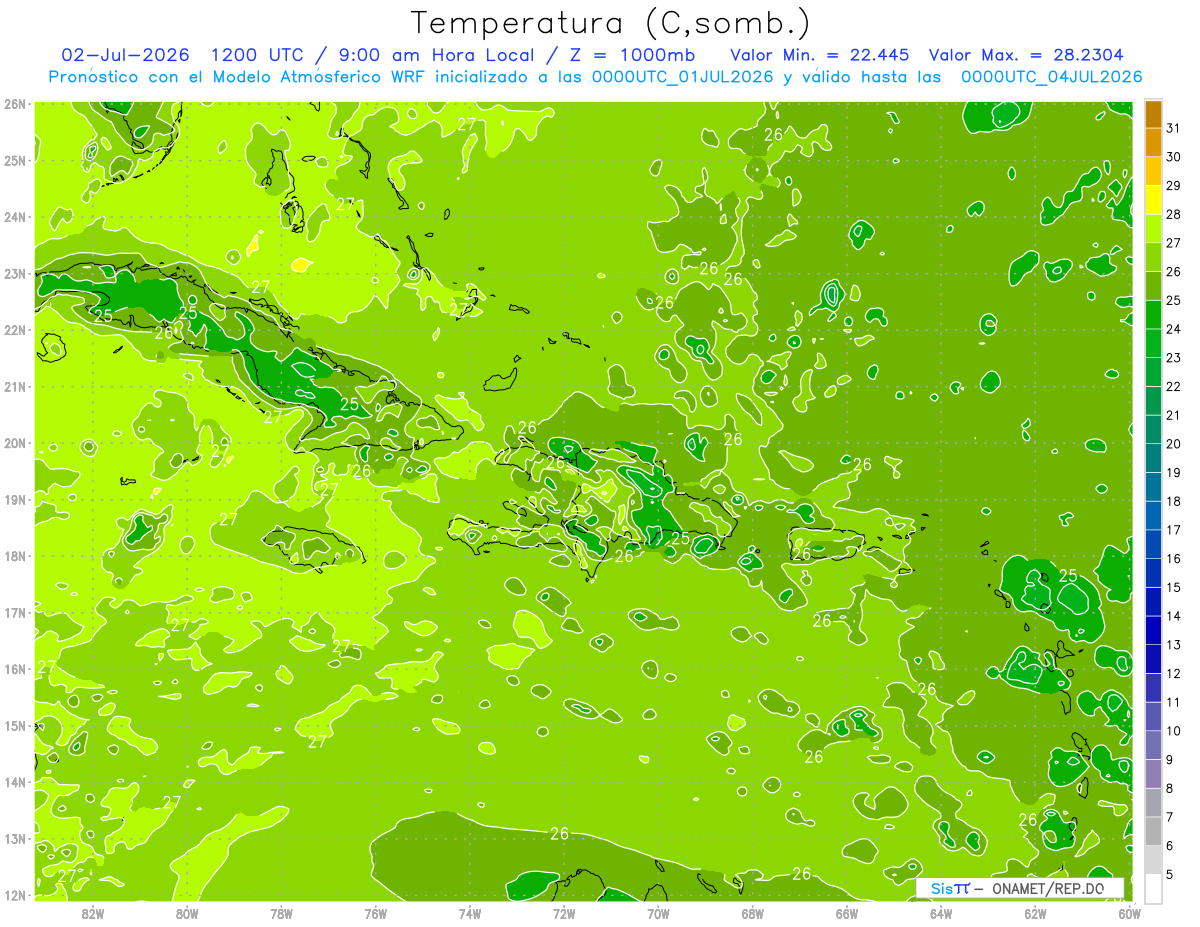1200x927 pixels.
Task: Click the latitude axis label 12N
Action: (x=16, y=895)
